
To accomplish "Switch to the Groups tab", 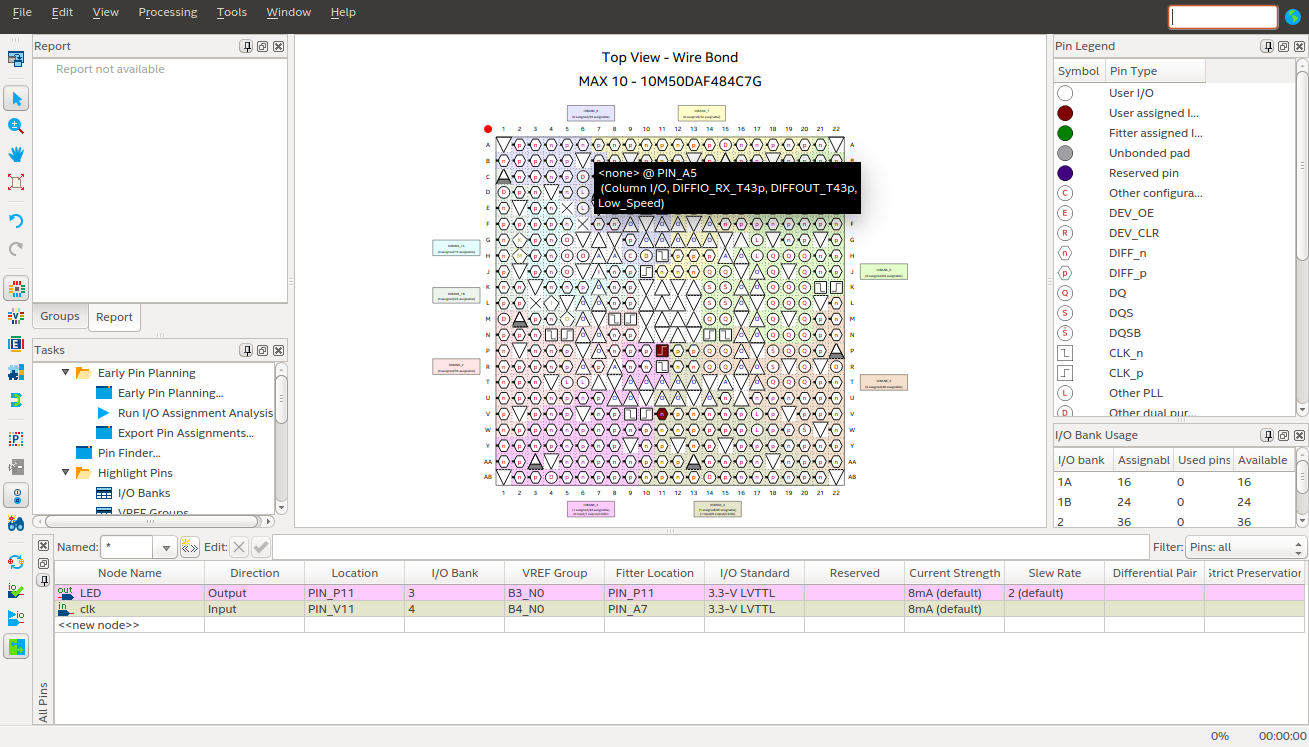I will (x=60, y=316).
